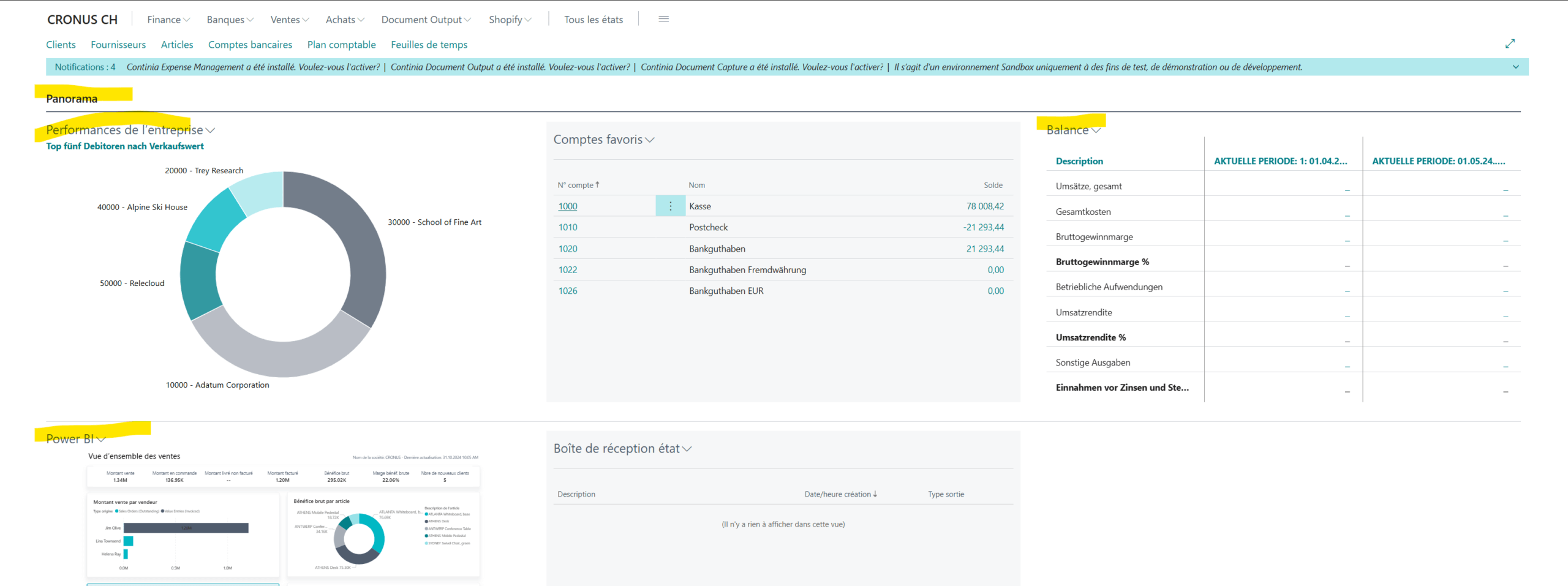Open the Boîte de réception état dropdown
This screenshot has height=586, width=1568.
point(687,449)
